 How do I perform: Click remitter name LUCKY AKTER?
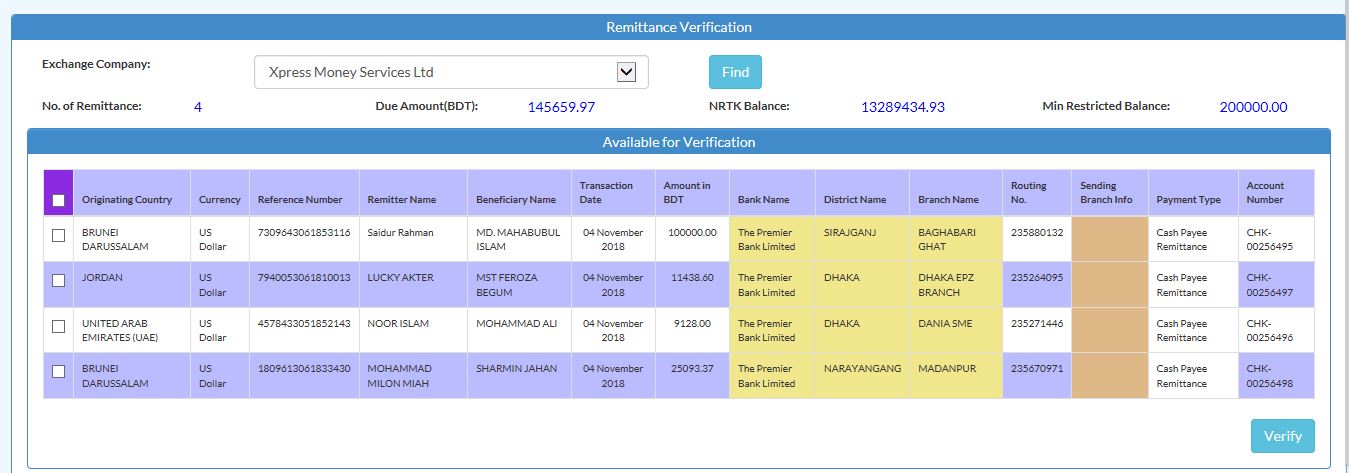pos(400,278)
